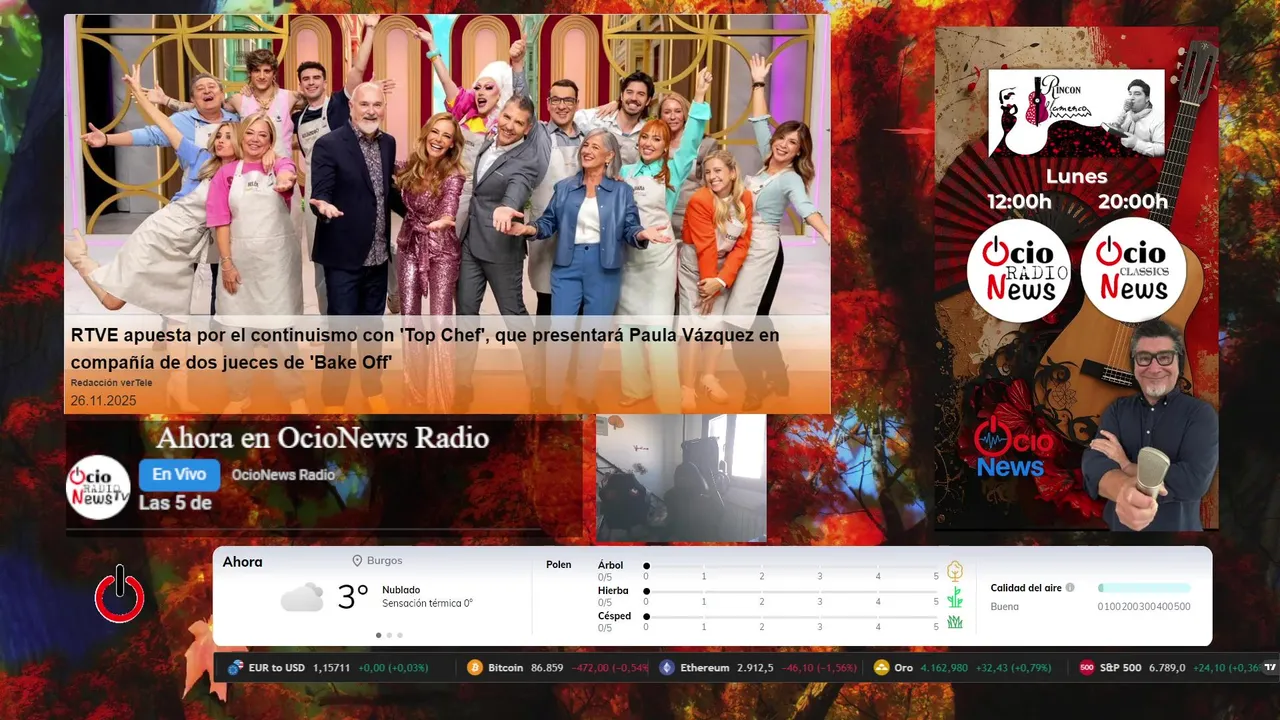
Task: Click the 26.11.2025 article date
Action: 103,401
